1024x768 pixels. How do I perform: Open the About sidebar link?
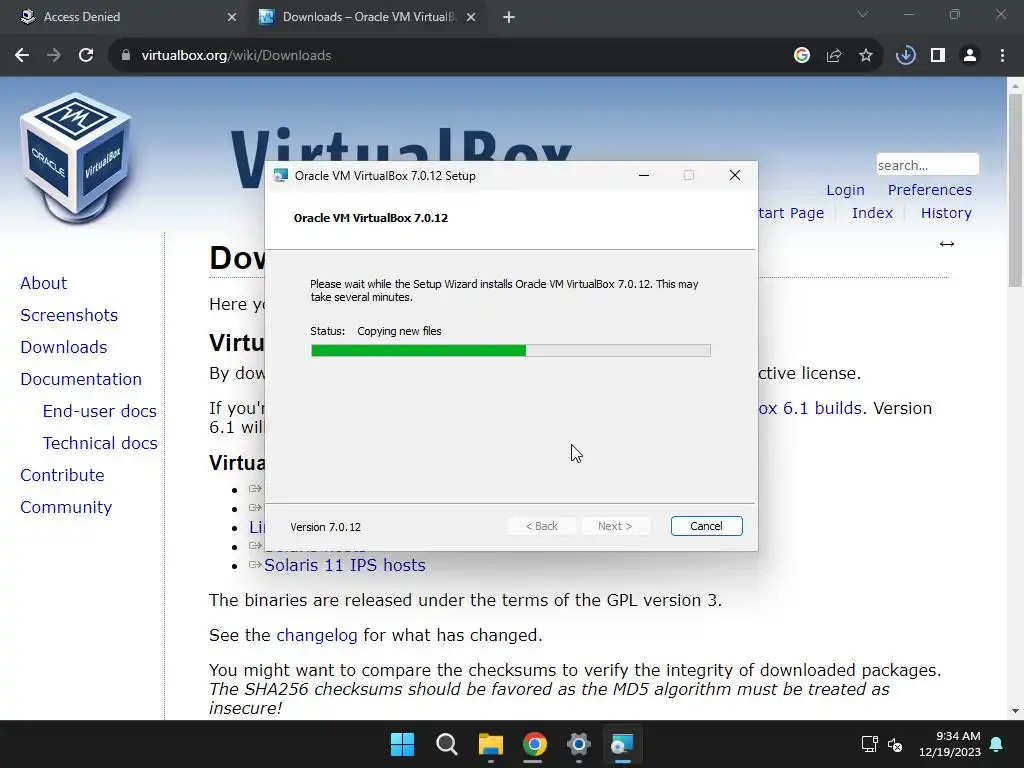pyautogui.click(x=44, y=283)
